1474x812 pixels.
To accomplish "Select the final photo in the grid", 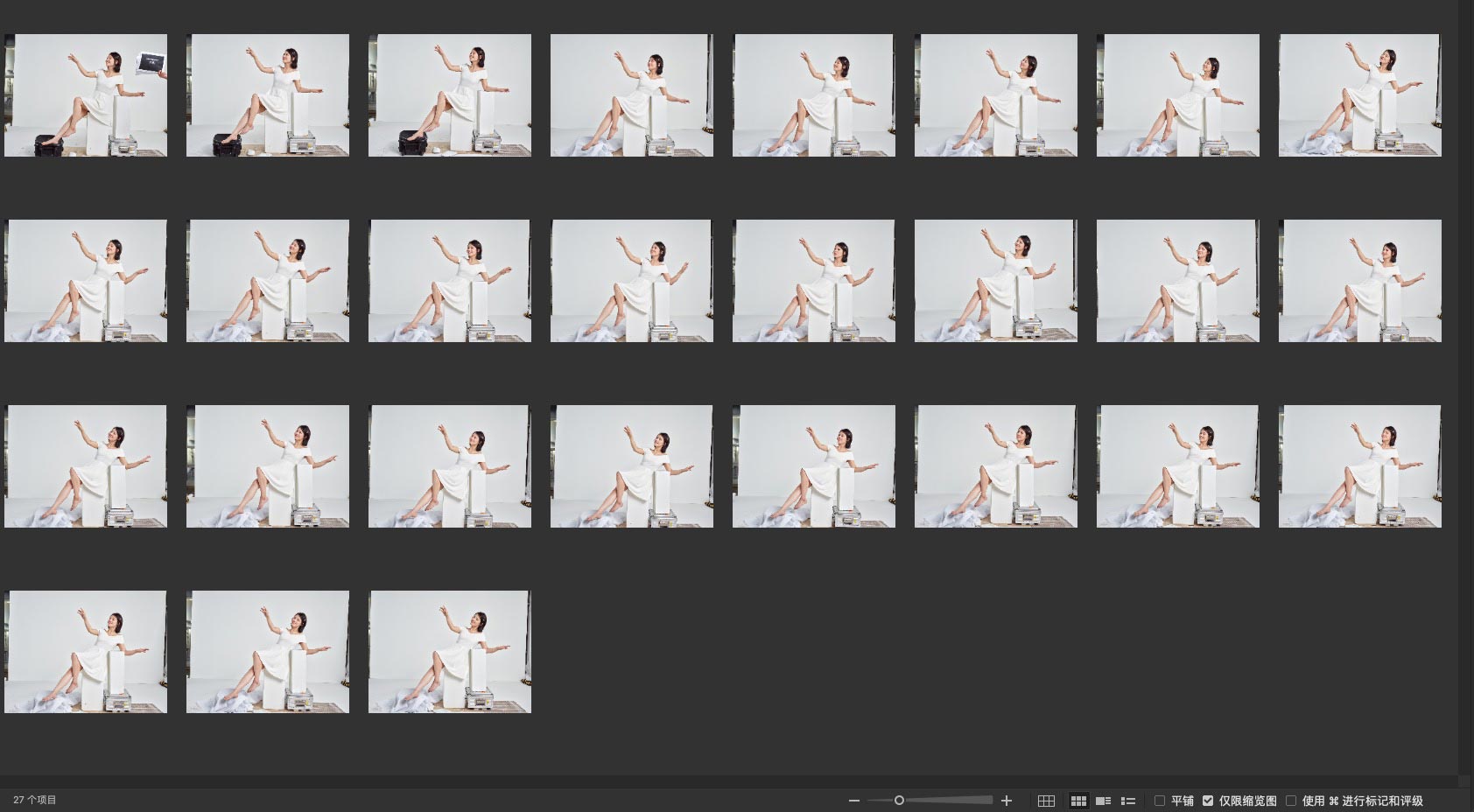I will click(450, 652).
